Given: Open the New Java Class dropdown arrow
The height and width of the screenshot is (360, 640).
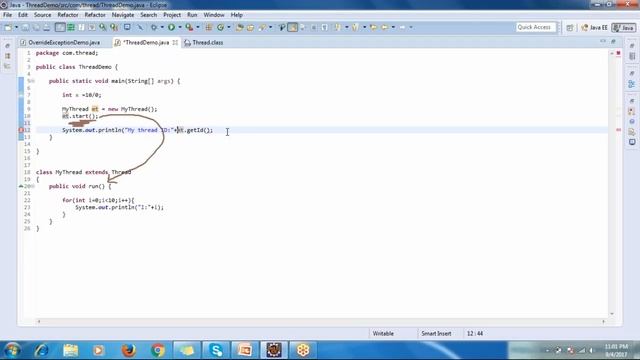Looking at the screenshot, I should [x=229, y=27].
